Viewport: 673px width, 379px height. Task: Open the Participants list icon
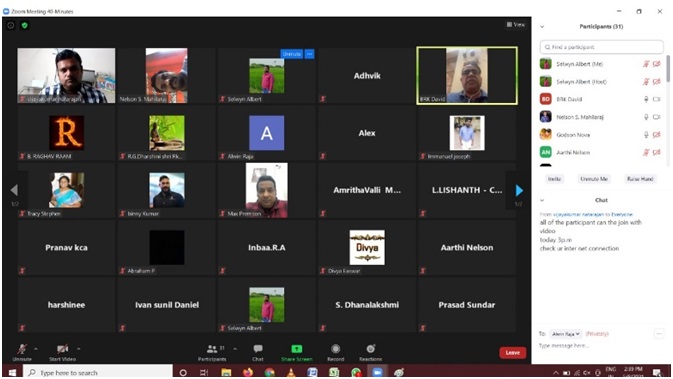click(x=212, y=349)
